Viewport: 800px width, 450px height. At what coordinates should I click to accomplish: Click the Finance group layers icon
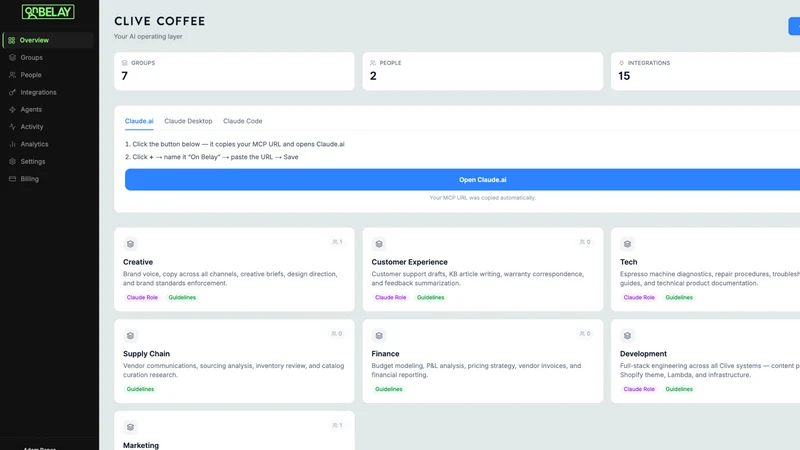coord(379,336)
